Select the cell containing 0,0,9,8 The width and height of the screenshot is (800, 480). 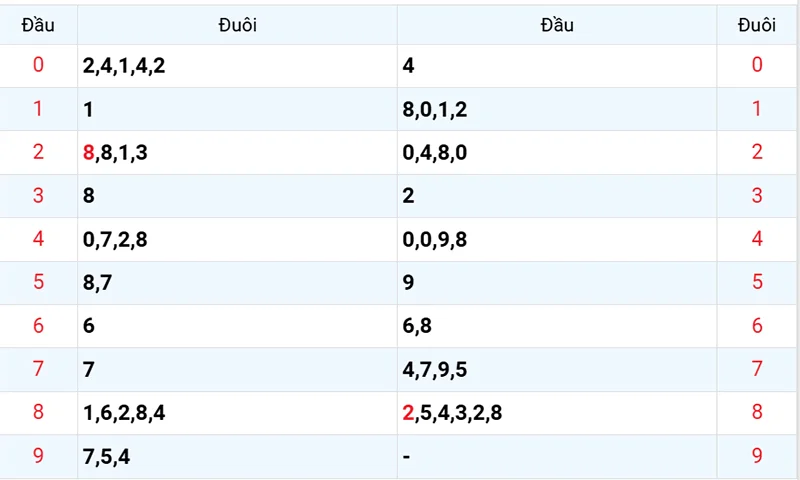pyautogui.click(x=557, y=239)
